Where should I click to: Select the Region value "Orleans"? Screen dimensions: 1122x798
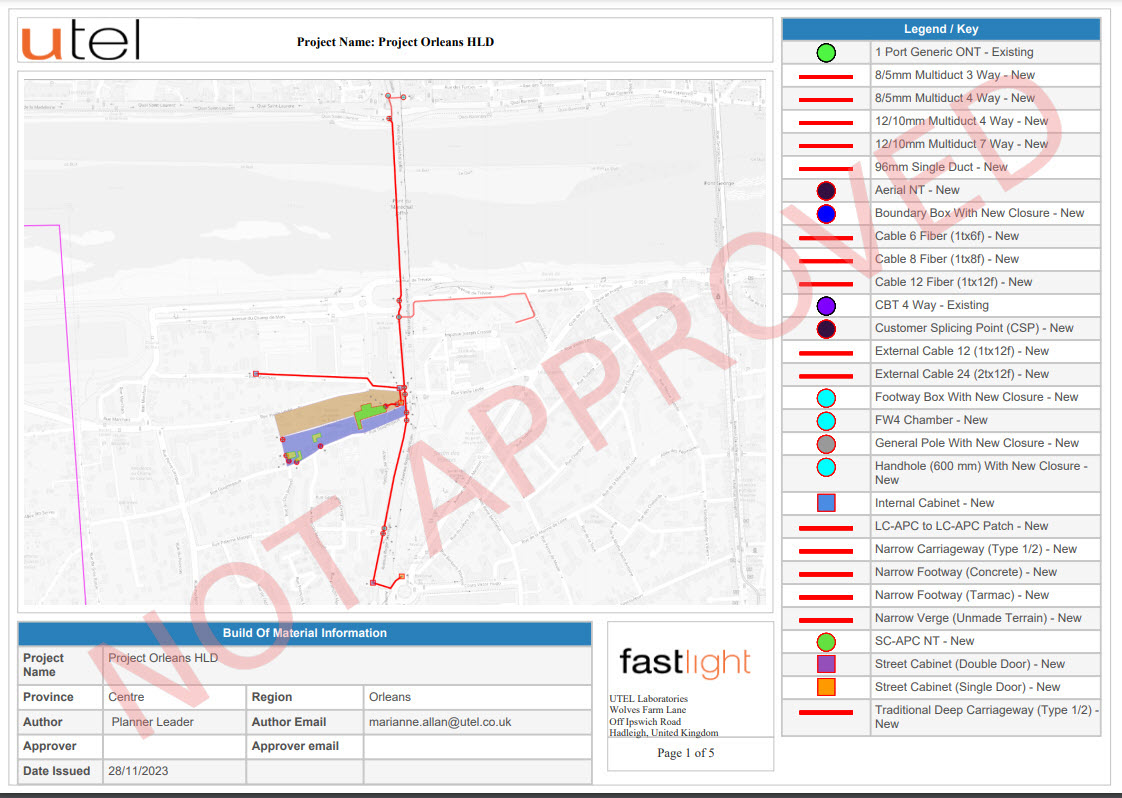click(390, 697)
